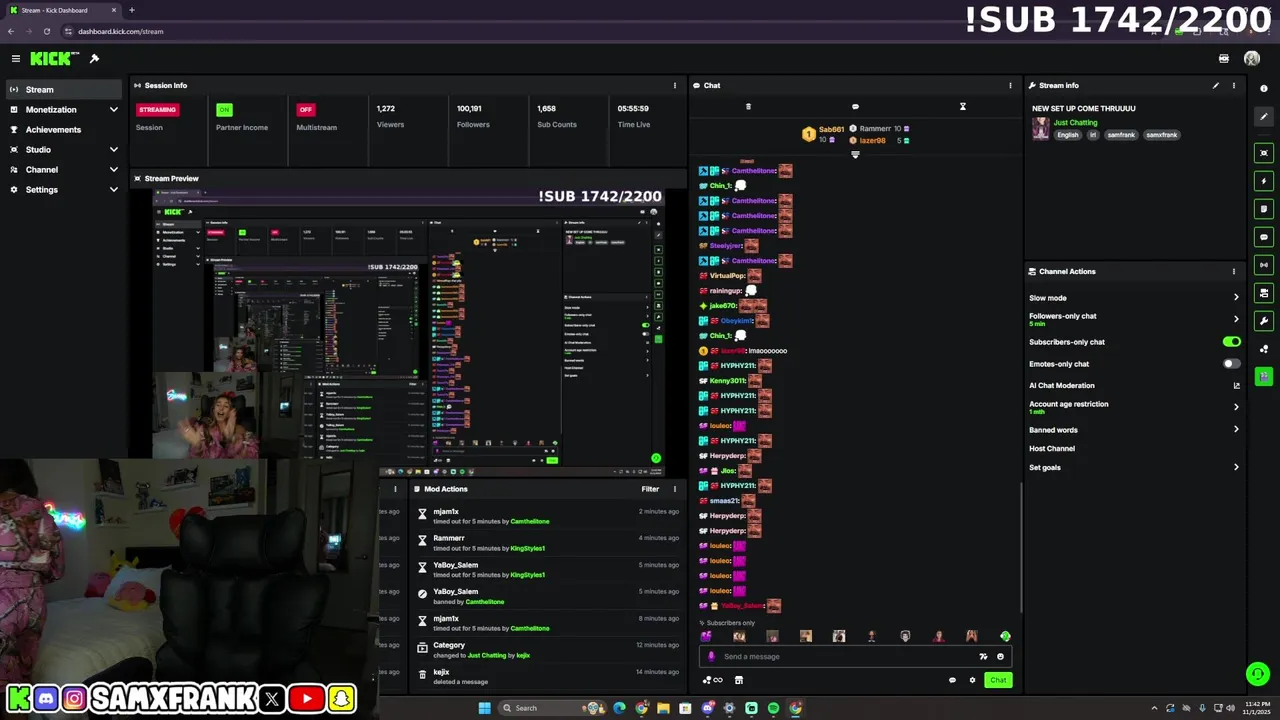1280x720 pixels.
Task: Click the pencil widget in right rail
Action: point(1264,117)
